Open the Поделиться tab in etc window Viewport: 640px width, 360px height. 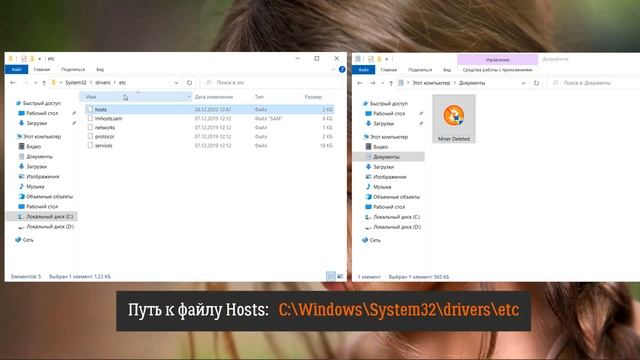pyautogui.click(x=73, y=69)
